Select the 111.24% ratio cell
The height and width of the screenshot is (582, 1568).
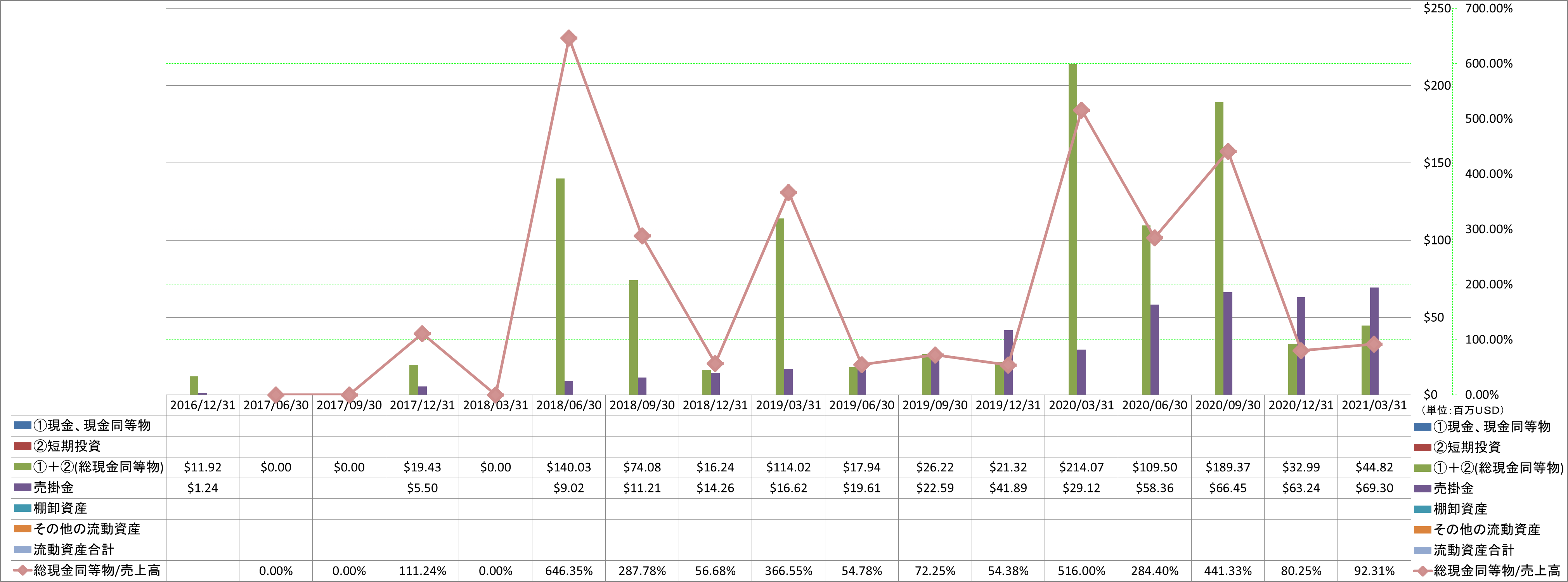point(423,571)
